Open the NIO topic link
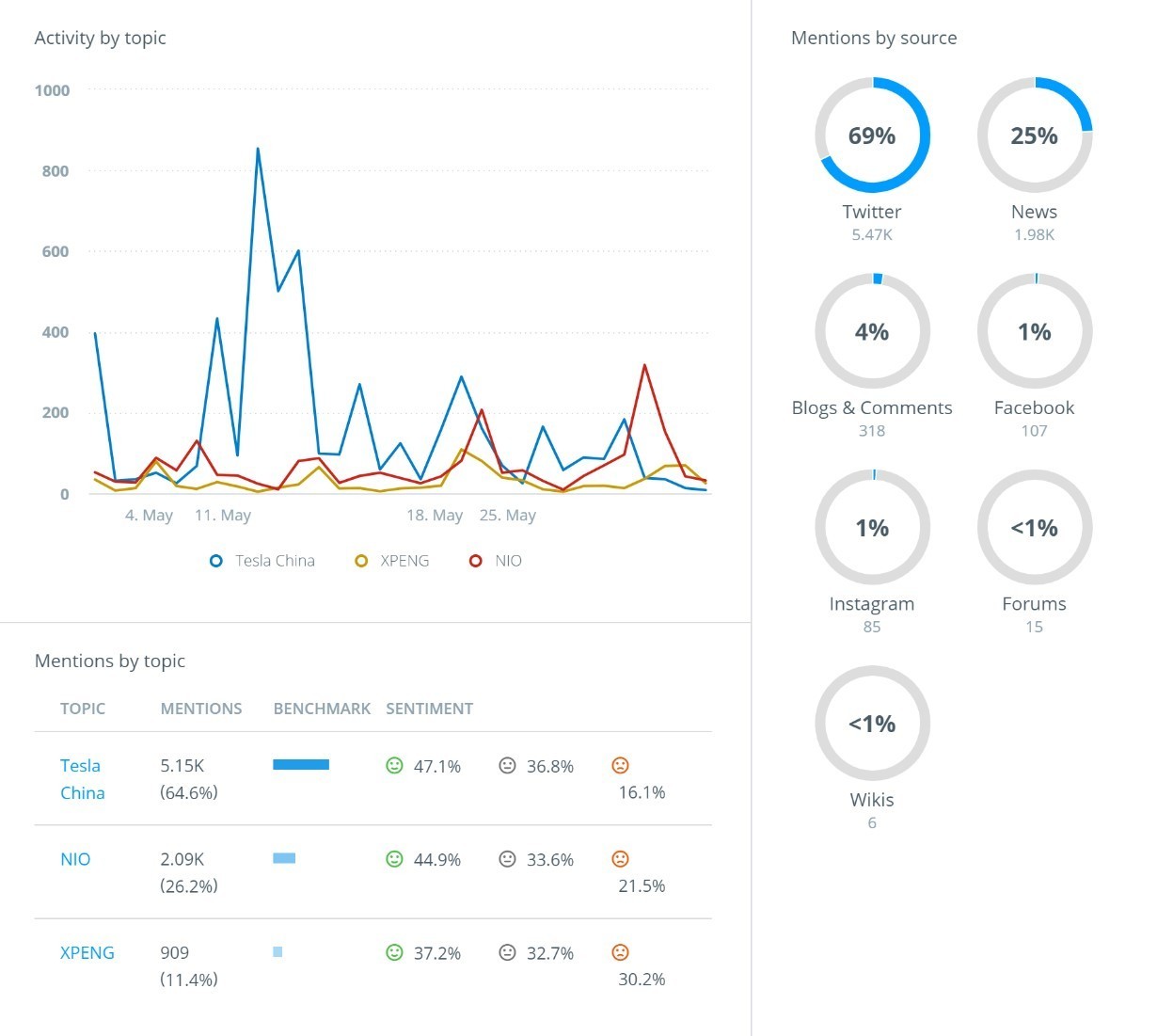The width and height of the screenshot is (1157, 1036). coord(75,859)
